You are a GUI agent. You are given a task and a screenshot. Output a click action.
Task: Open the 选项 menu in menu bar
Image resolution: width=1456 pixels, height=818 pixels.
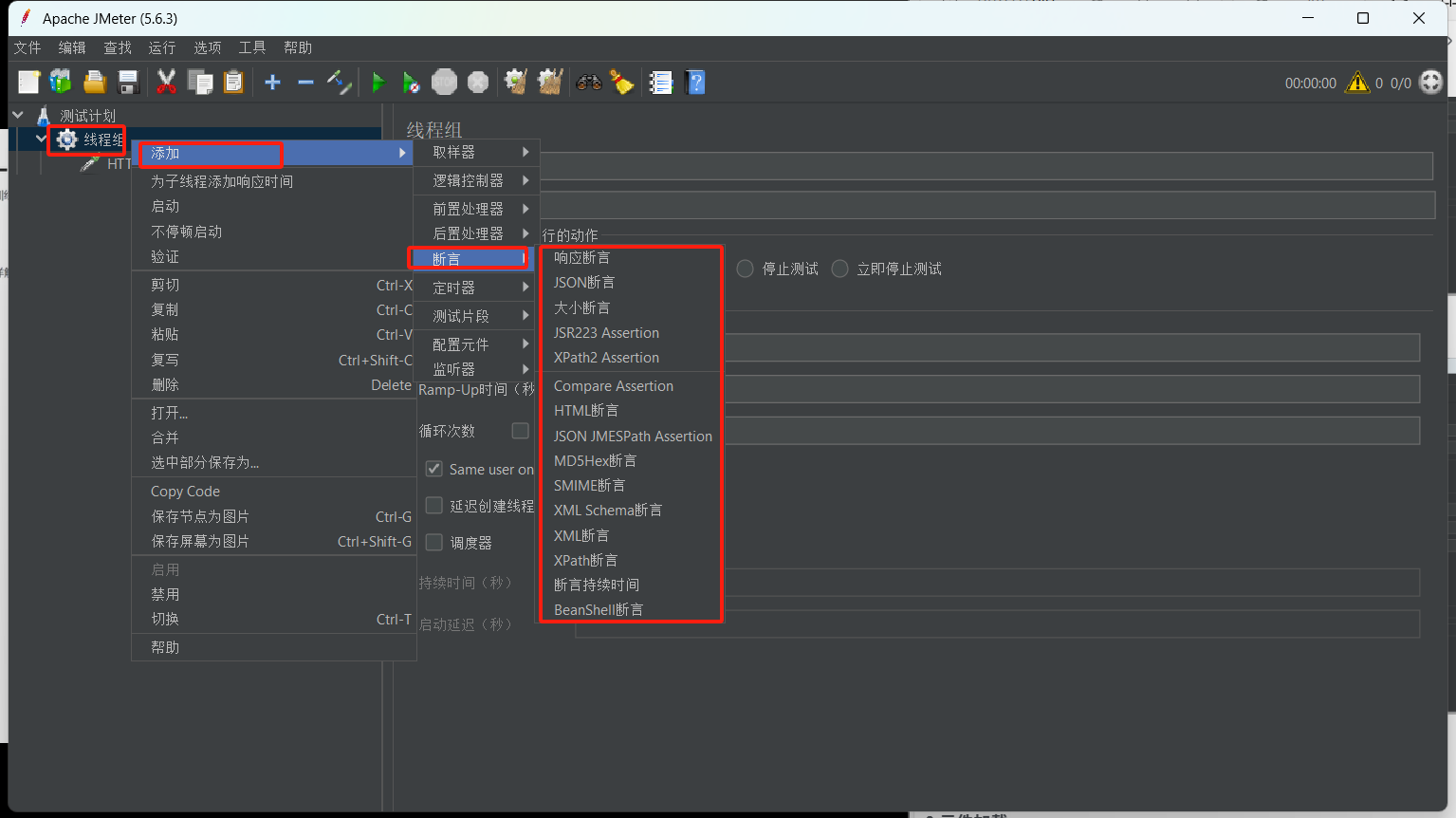click(208, 47)
